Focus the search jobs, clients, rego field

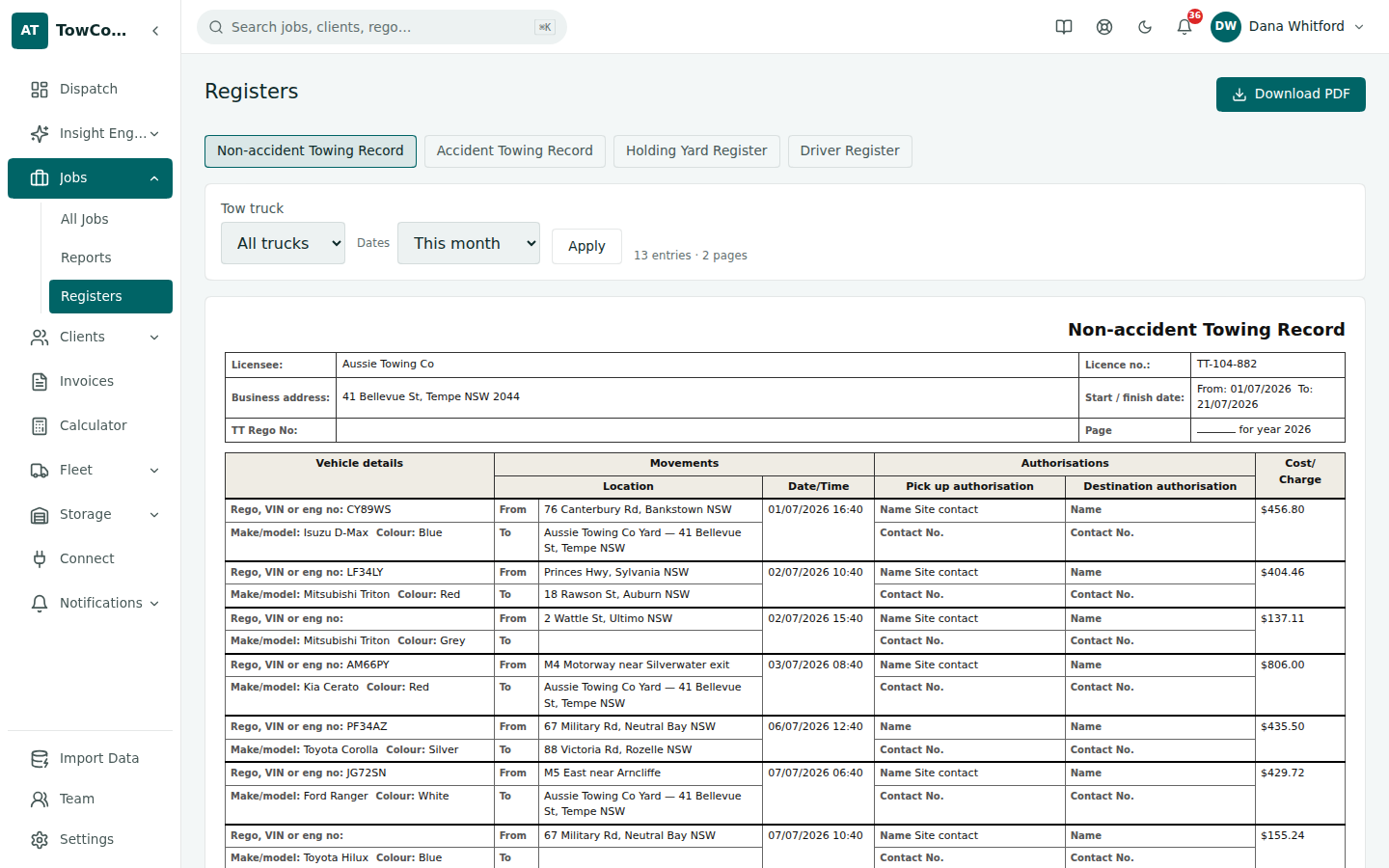381,27
